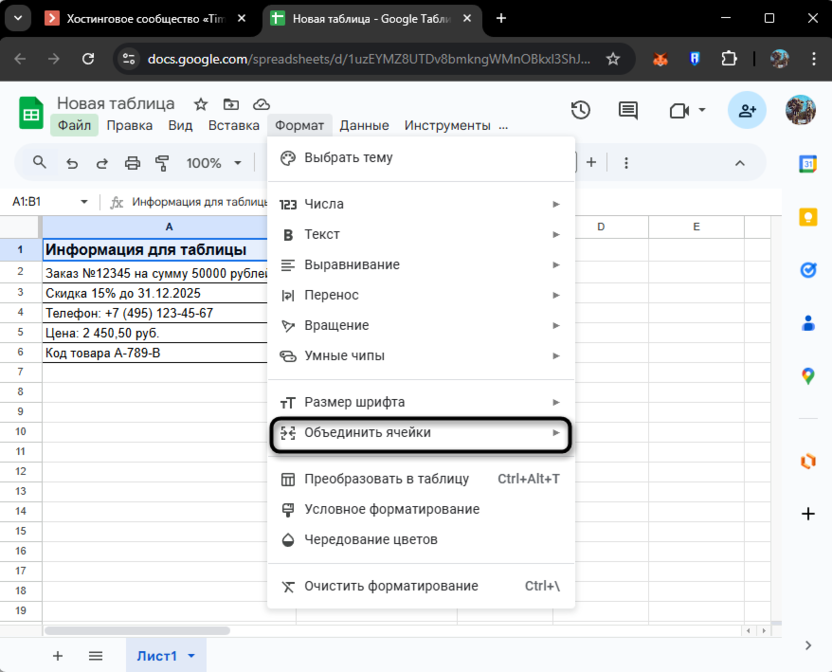Open version history clock icon
This screenshot has height=672, width=832.
pos(580,110)
